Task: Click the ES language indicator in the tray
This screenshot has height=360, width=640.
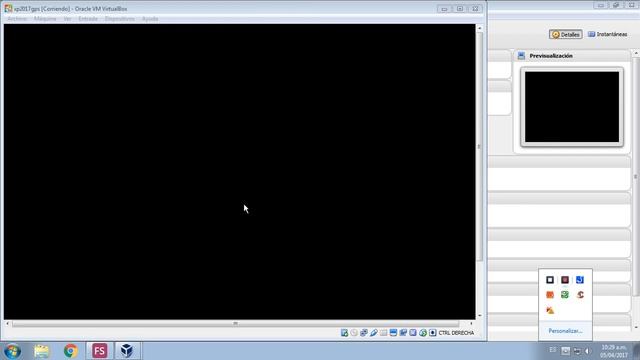Action: [x=553, y=350]
